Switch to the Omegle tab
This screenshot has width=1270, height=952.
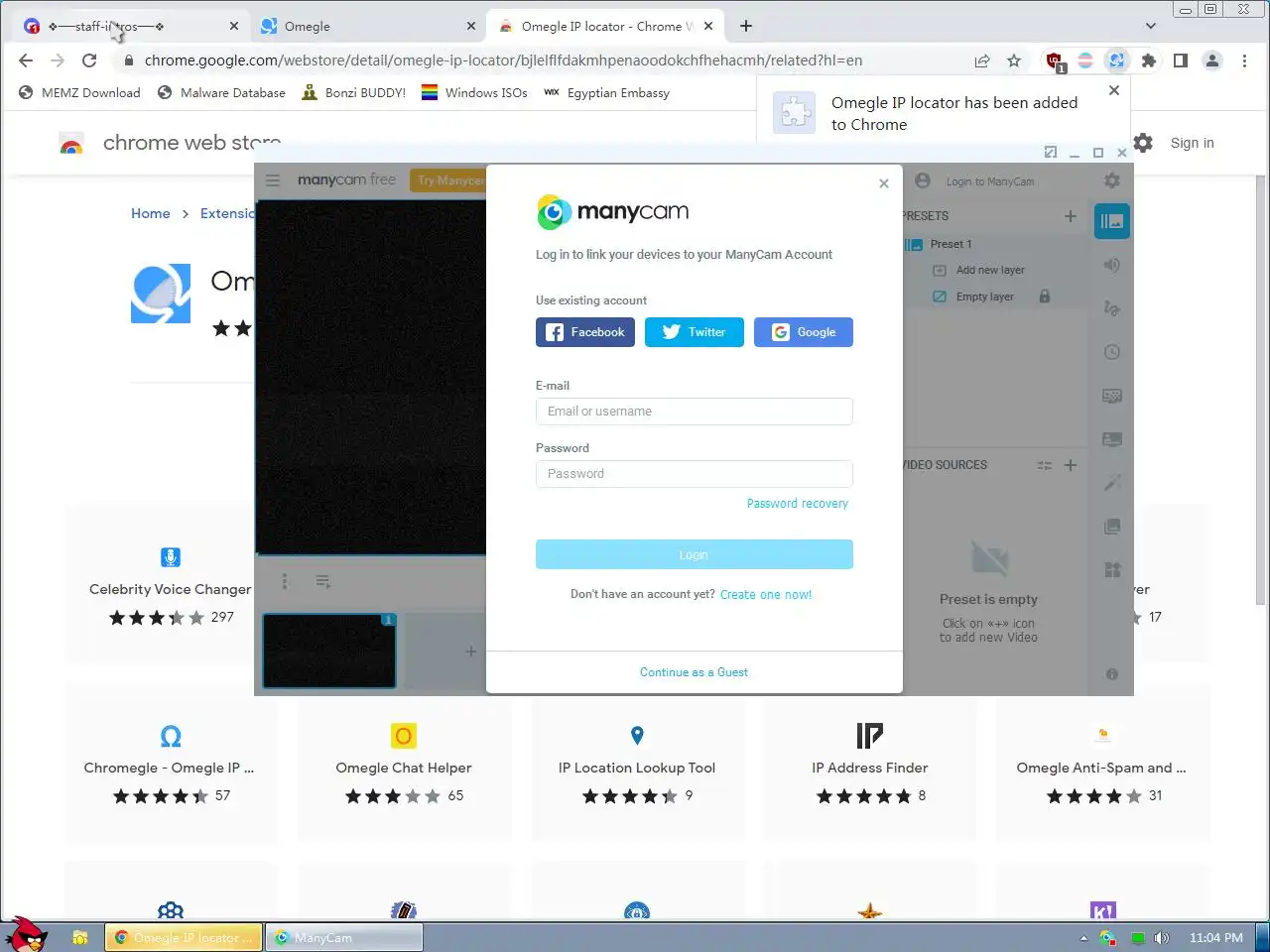[368, 26]
